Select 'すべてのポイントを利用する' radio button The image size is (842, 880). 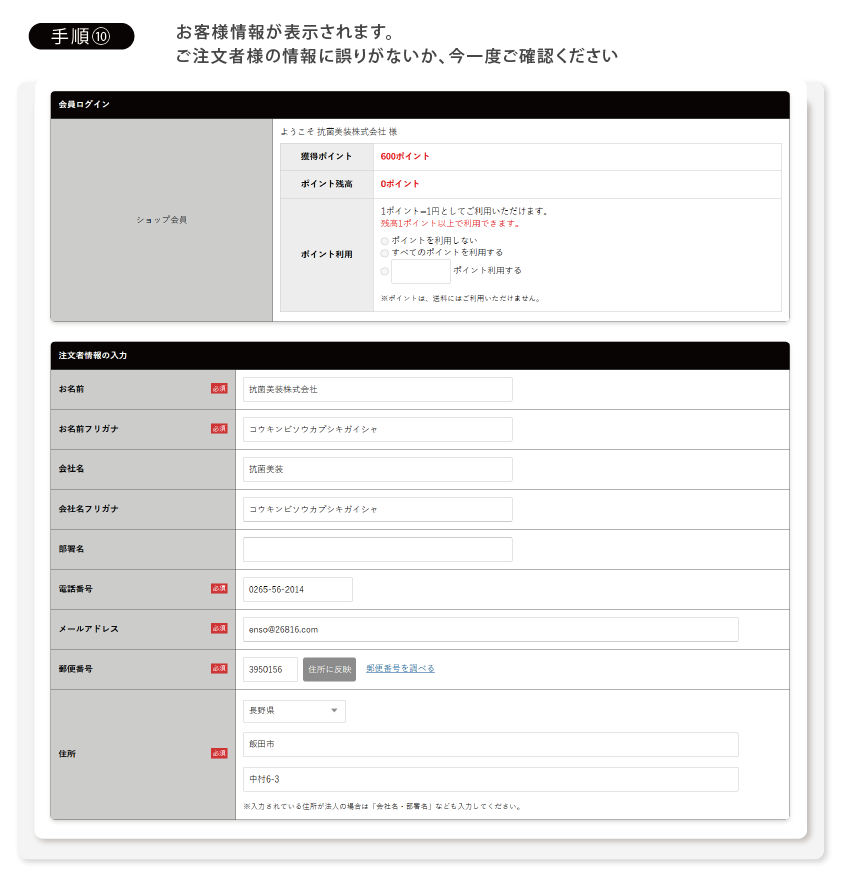(x=385, y=253)
